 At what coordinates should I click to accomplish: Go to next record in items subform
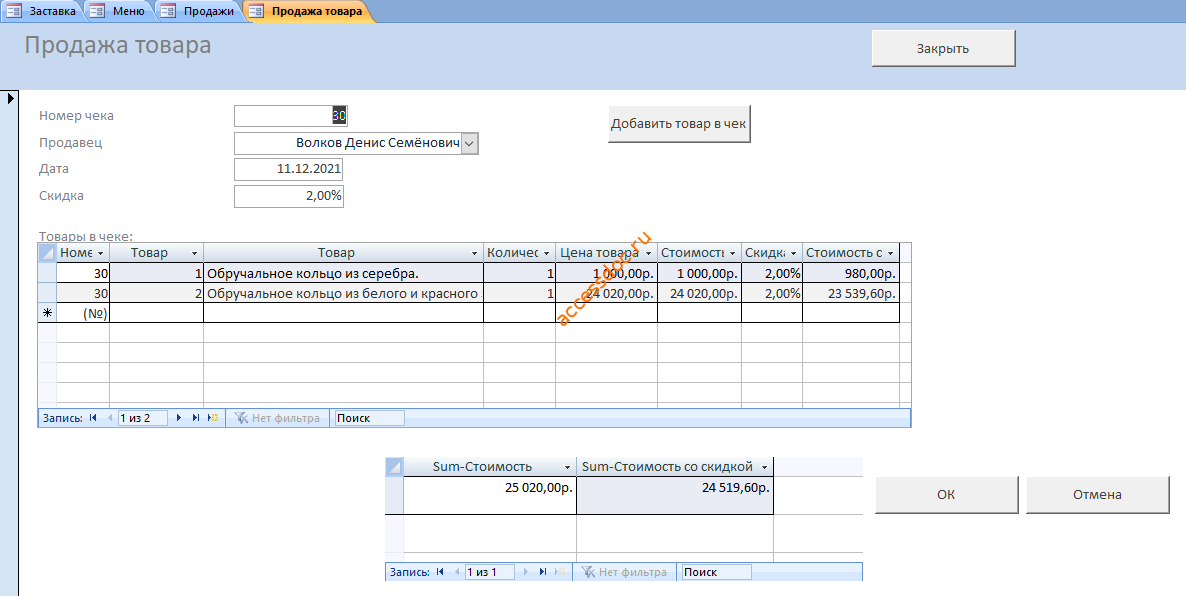(x=179, y=418)
